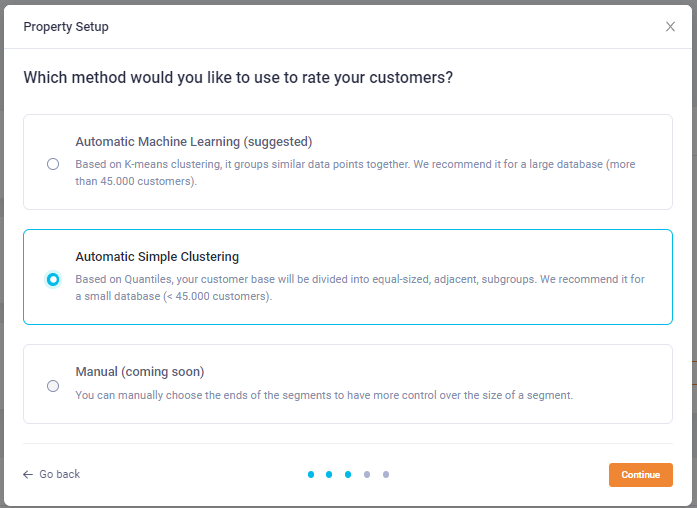Click the Go back link text
Screen dimensions: 697x508
click(x=60, y=474)
